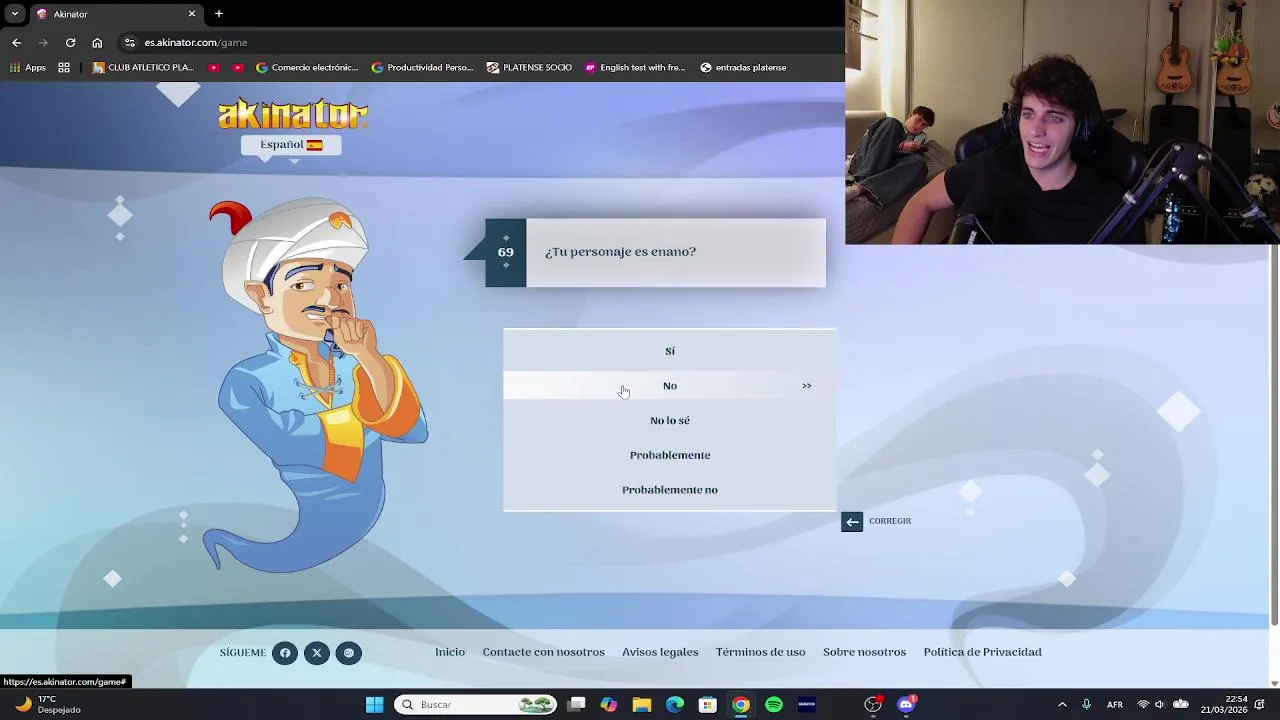The width and height of the screenshot is (1280, 720).
Task: Launch Copilot from the taskbar
Action: click(609, 705)
